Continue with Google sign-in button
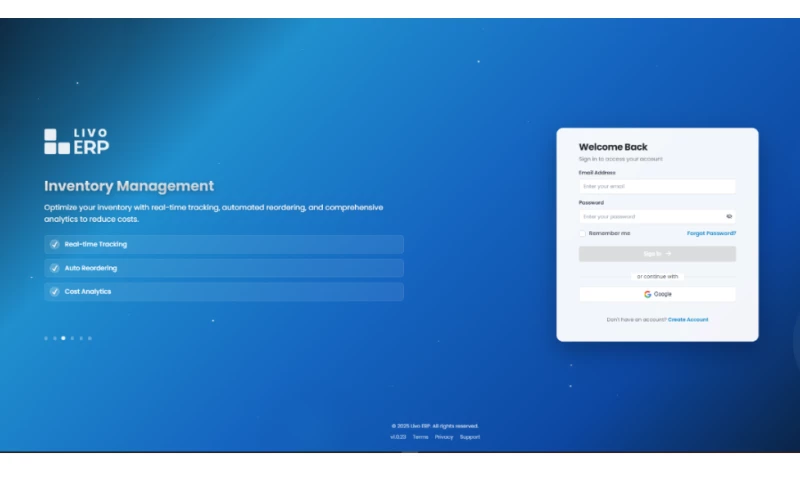Viewport: 800px width, 480px height. (x=657, y=294)
